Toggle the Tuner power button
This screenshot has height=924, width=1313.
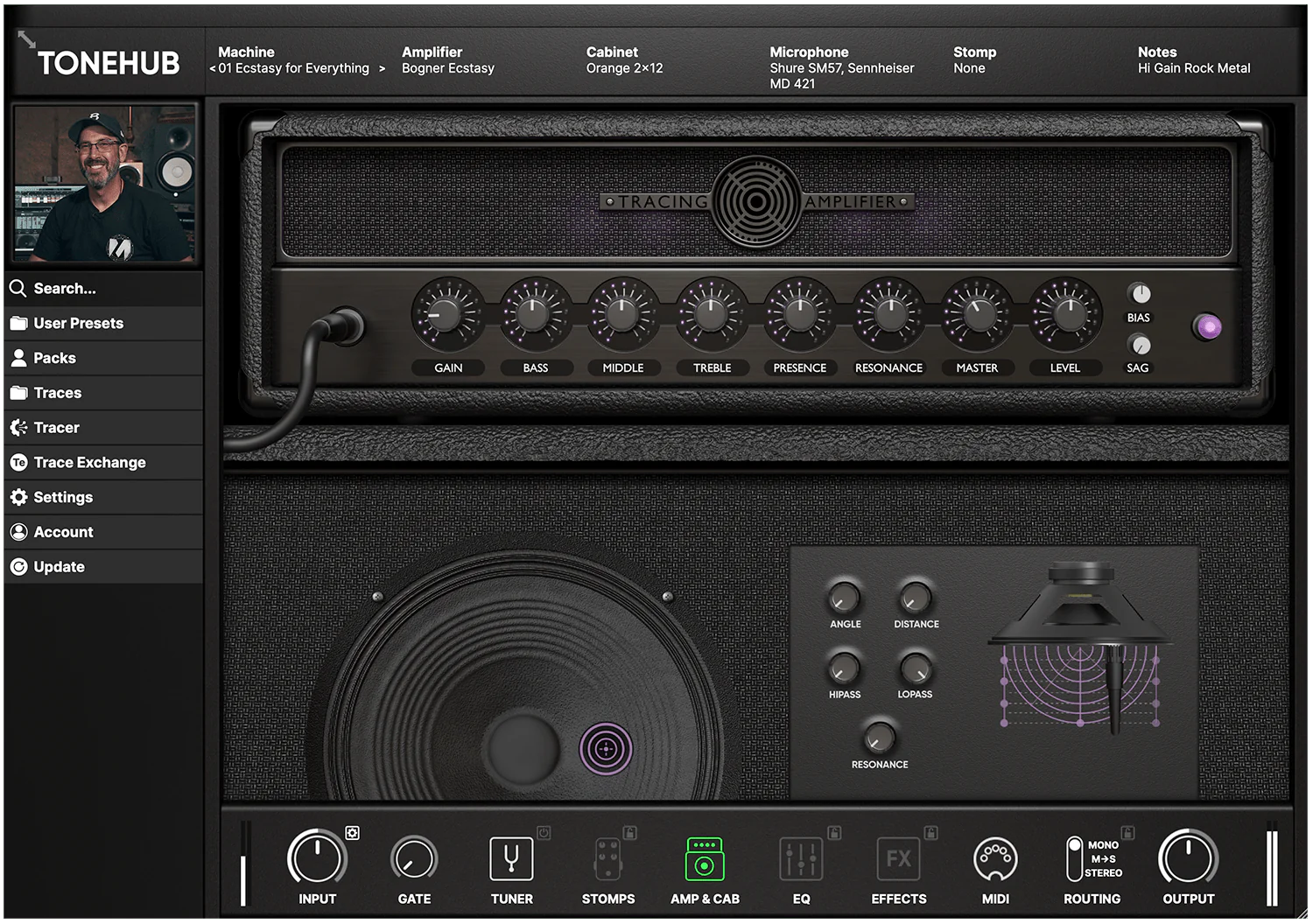pos(544,832)
